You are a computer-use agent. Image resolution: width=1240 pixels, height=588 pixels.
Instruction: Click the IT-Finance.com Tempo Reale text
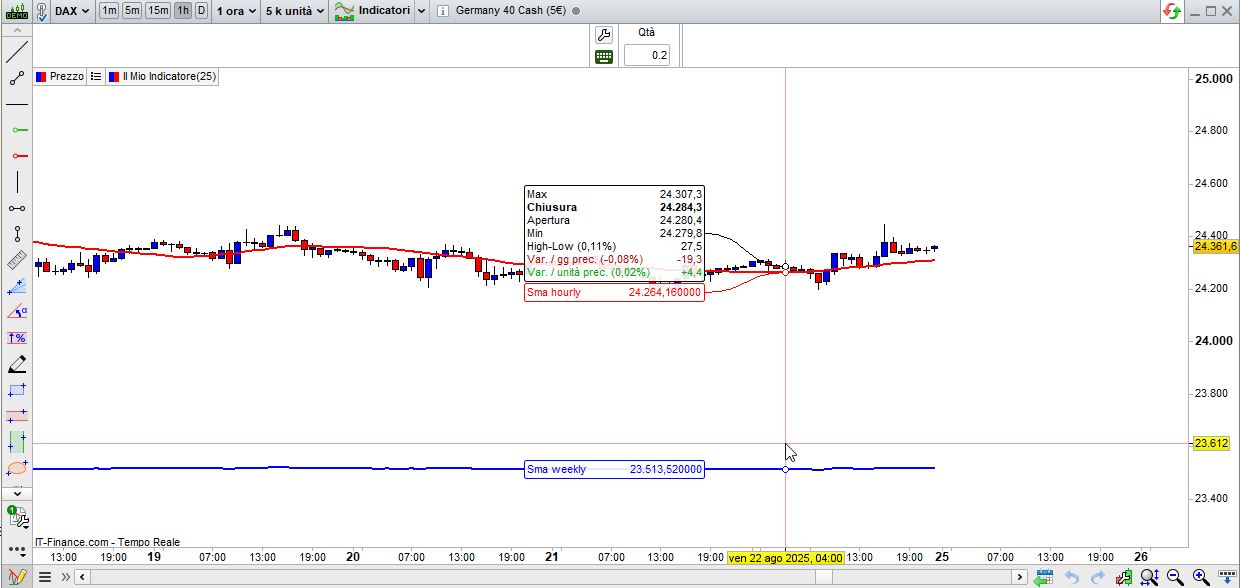(x=107, y=542)
